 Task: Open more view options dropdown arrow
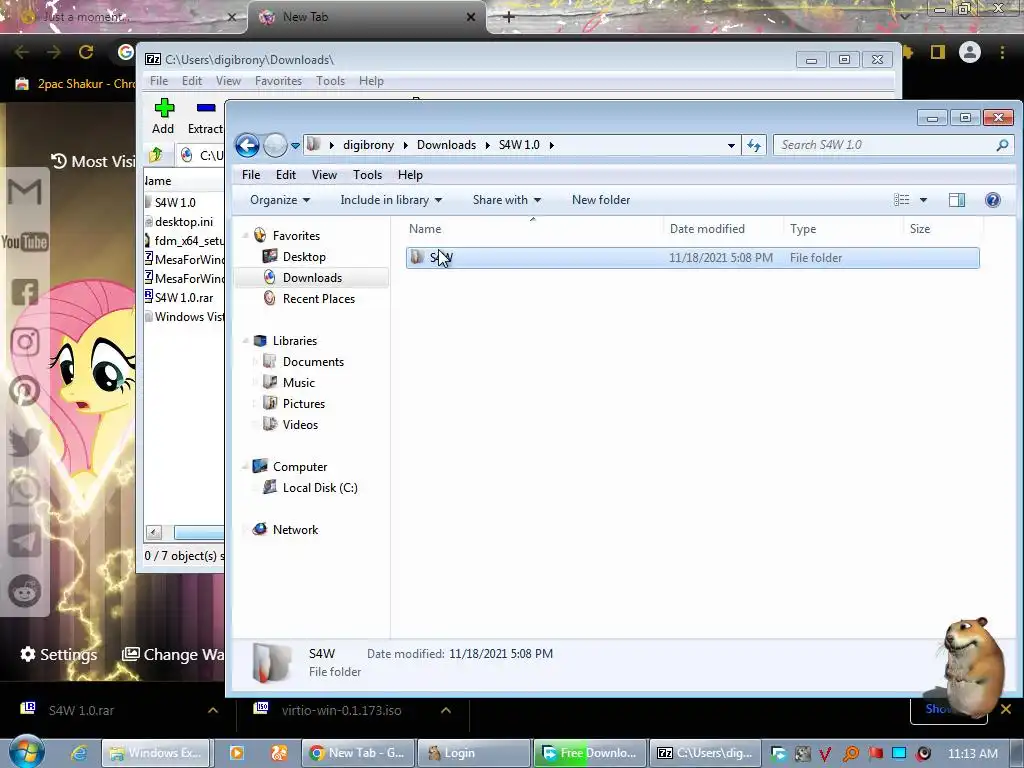pos(923,200)
